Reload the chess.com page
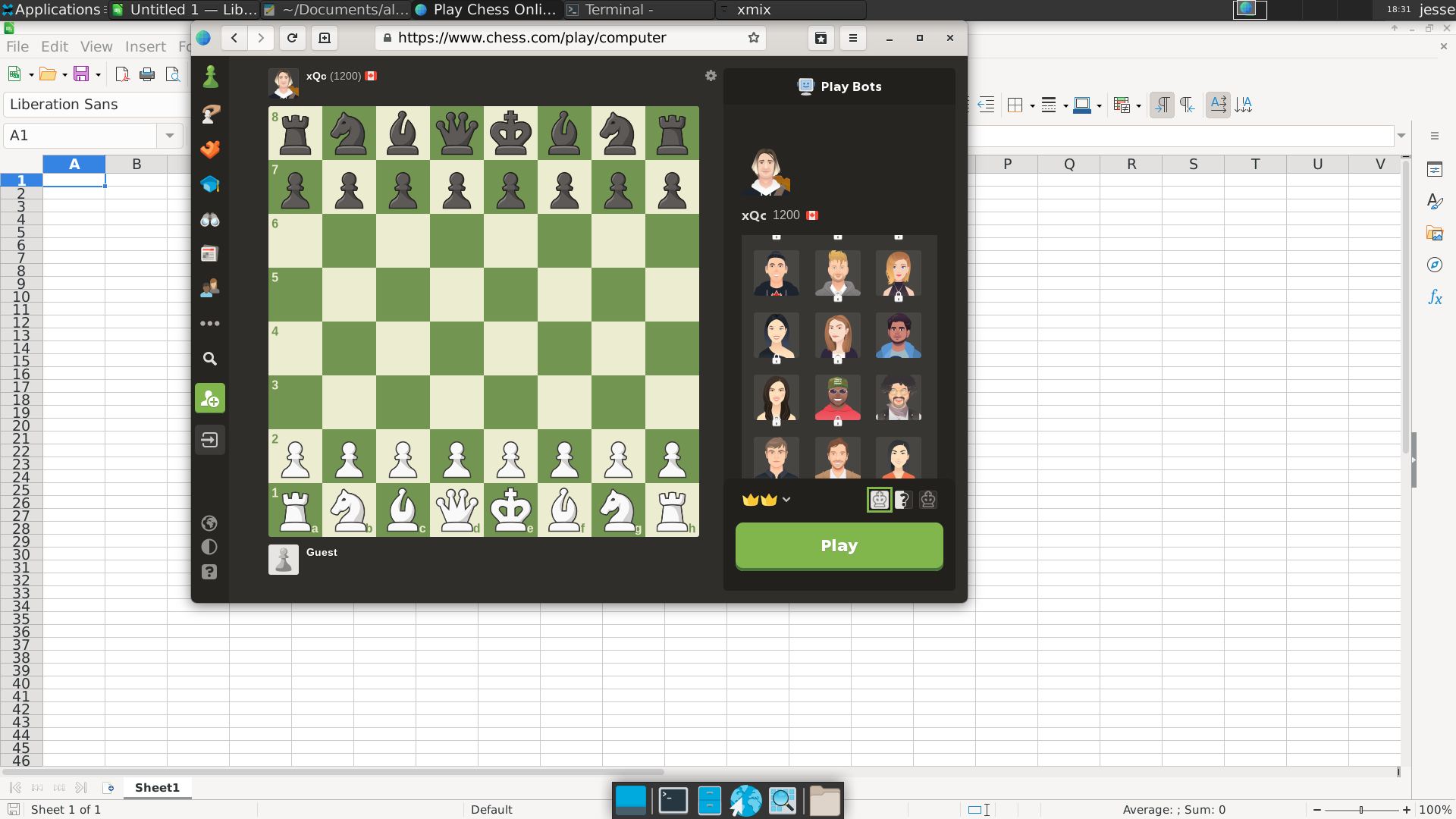This screenshot has height=819, width=1456. coord(292,38)
